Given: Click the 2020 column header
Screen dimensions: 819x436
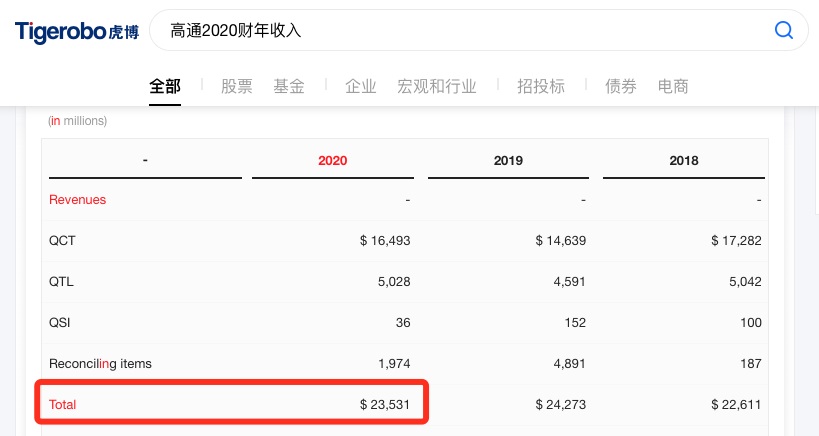Looking at the screenshot, I should [333, 160].
